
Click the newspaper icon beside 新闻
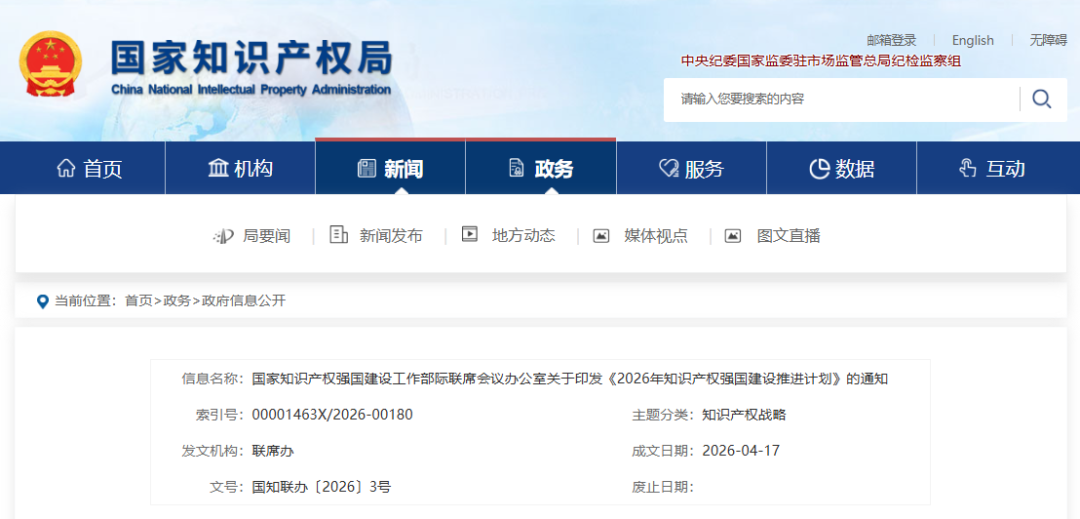[366, 168]
